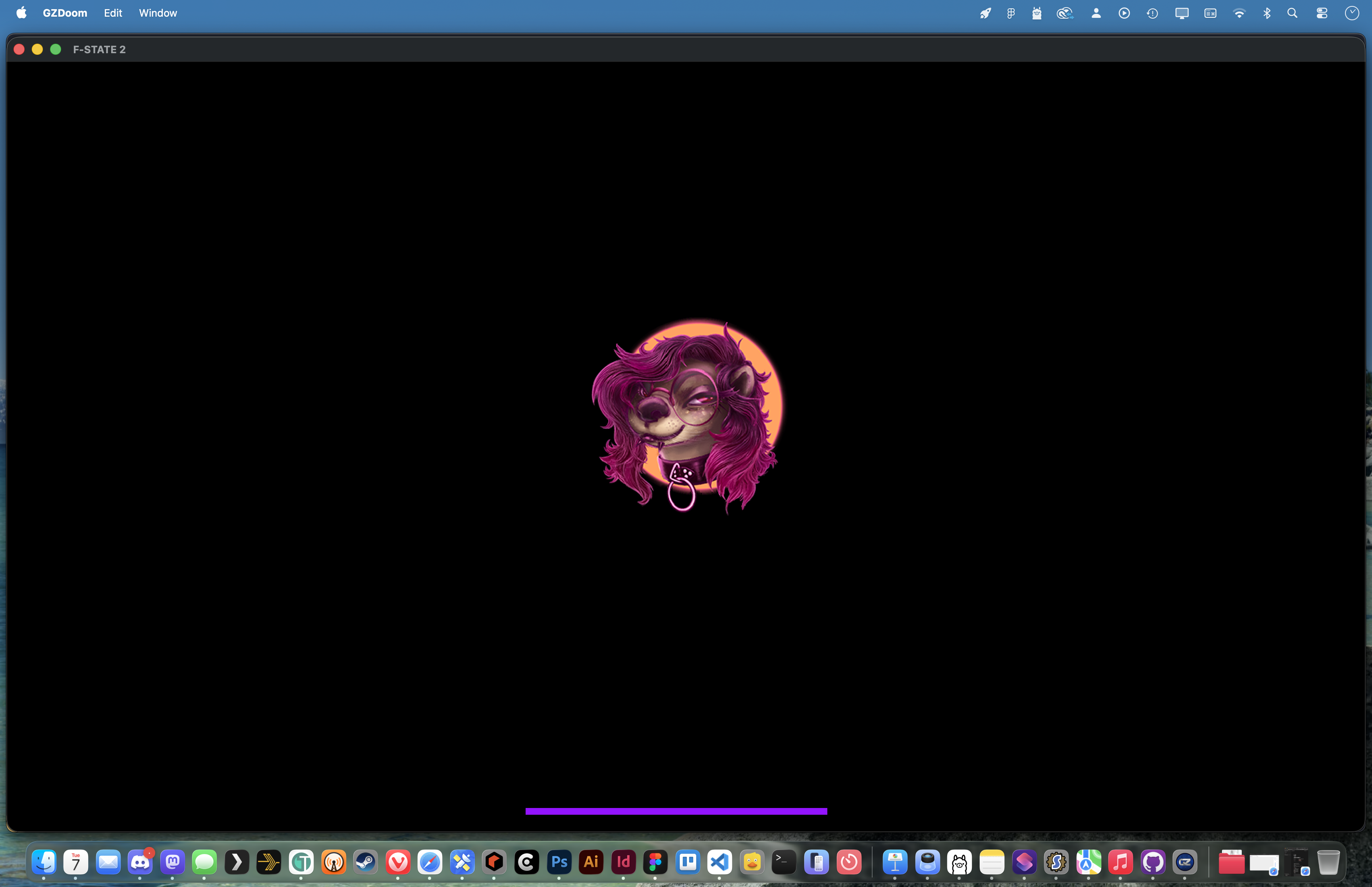1372x887 pixels.
Task: Open the Ollama llama menu bar icon
Action: [1036, 13]
